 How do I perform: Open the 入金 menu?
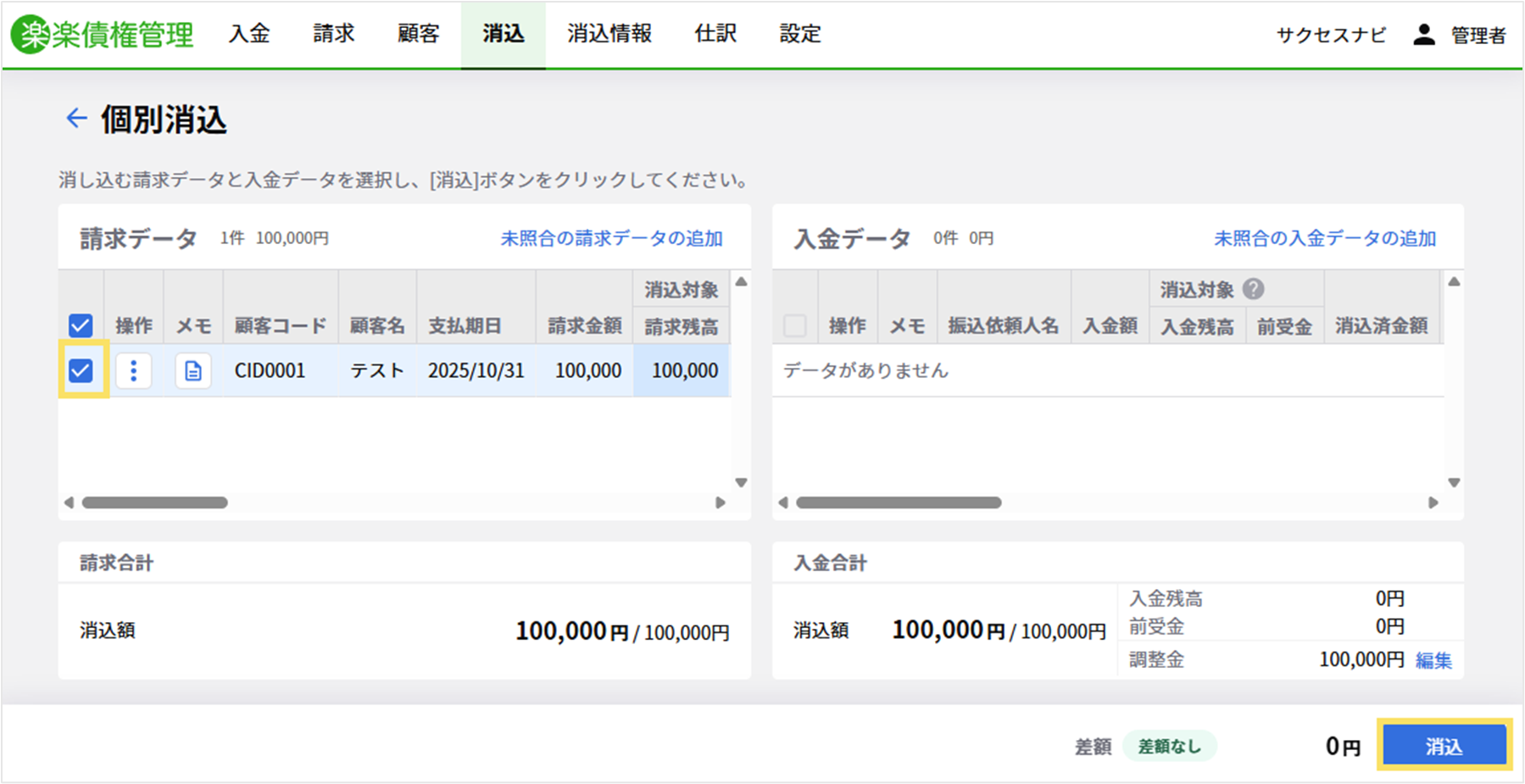click(249, 34)
